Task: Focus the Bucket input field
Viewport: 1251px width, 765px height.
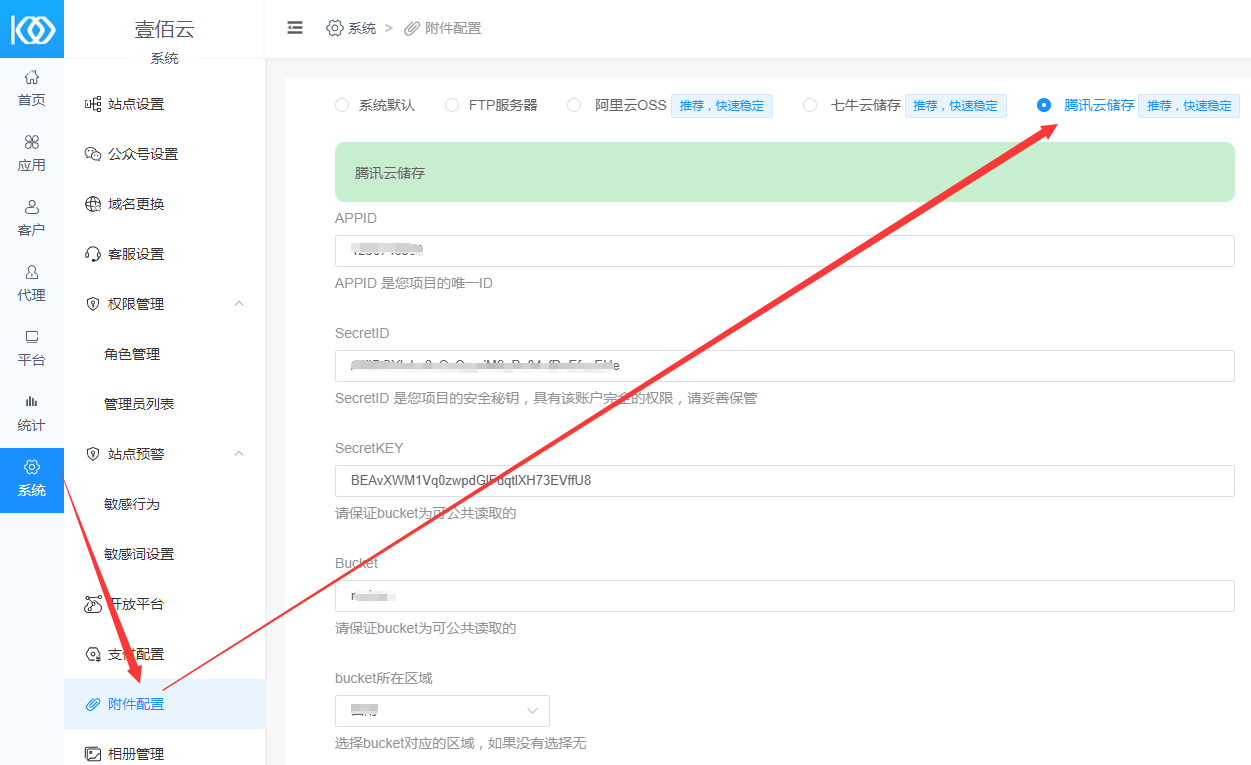Action: pos(785,596)
